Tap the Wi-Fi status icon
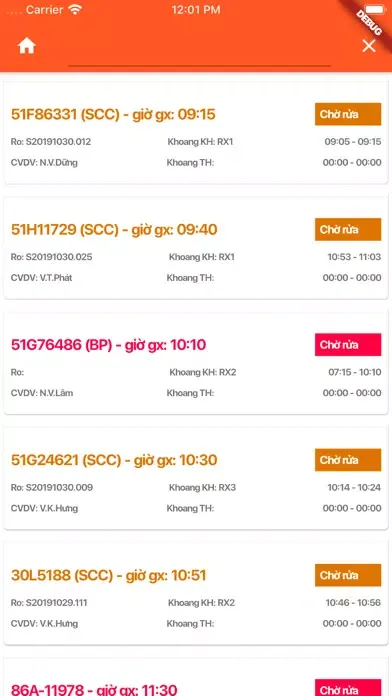392x696 pixels. point(75,10)
